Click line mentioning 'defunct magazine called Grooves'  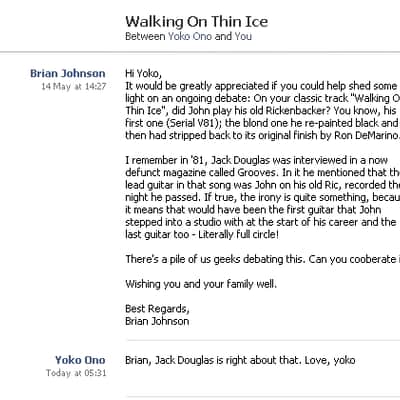[262, 173]
